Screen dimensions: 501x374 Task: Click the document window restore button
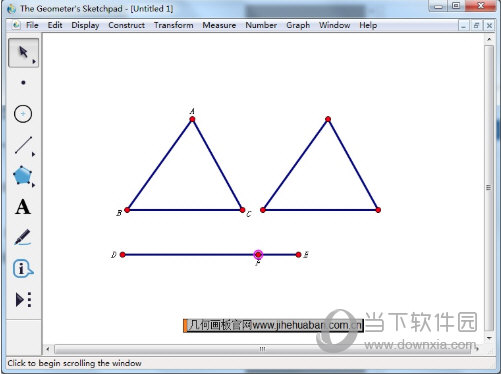click(476, 25)
